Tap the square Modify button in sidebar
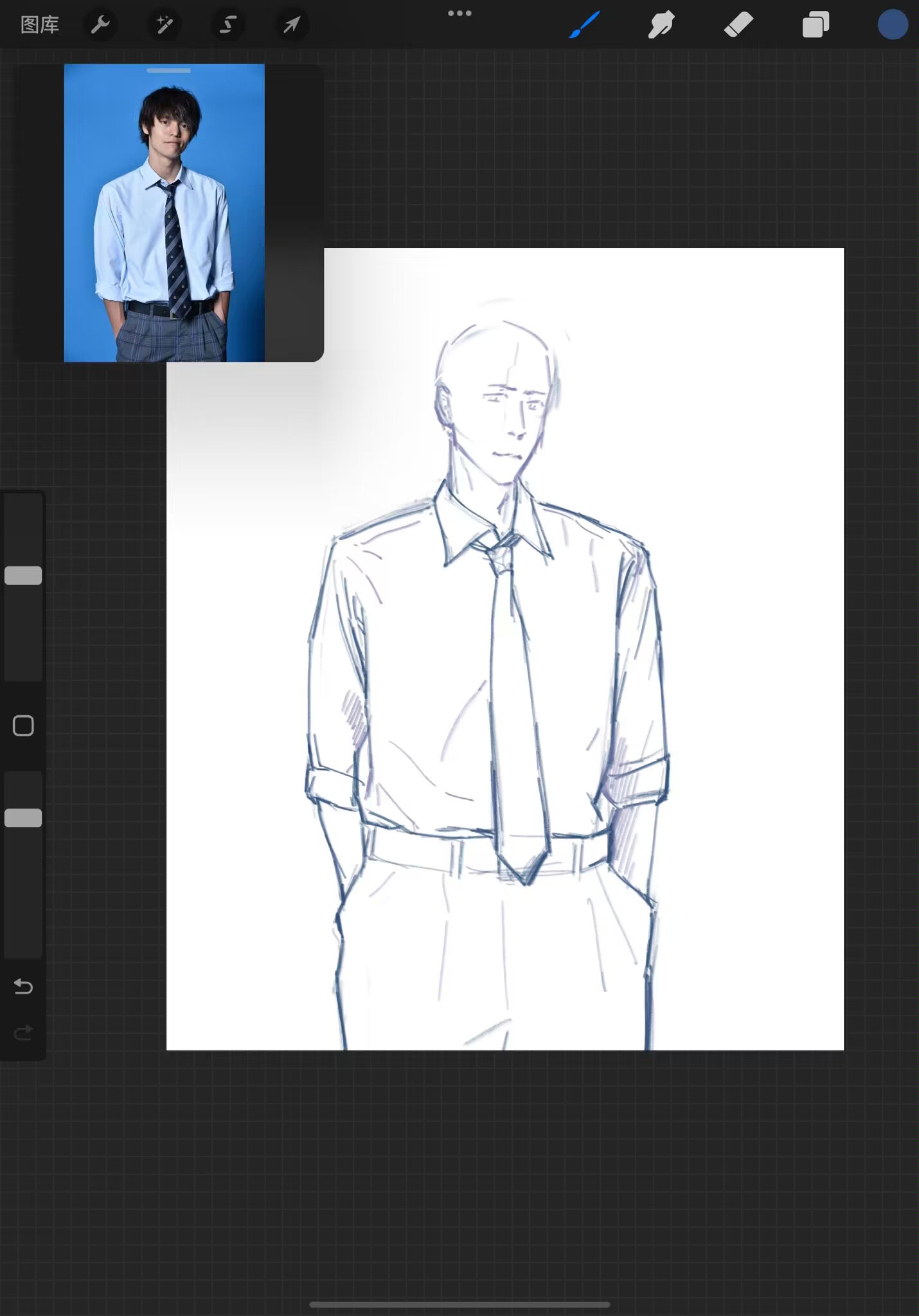The height and width of the screenshot is (1316, 919). tap(23, 726)
